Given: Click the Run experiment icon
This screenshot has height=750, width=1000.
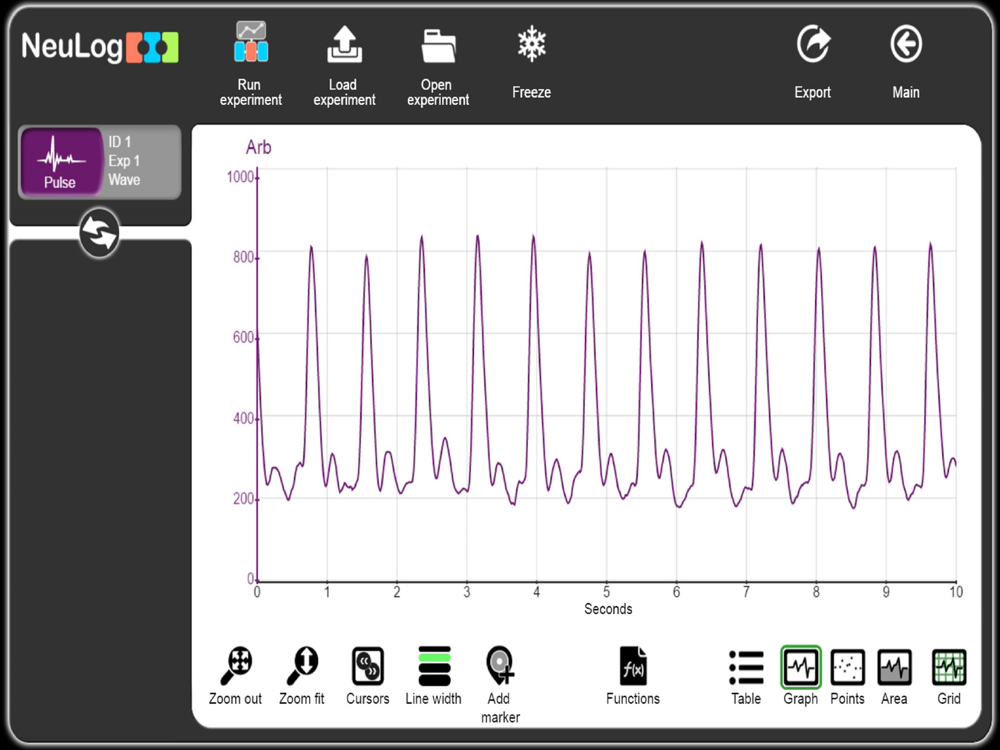Looking at the screenshot, I should pos(251,42).
